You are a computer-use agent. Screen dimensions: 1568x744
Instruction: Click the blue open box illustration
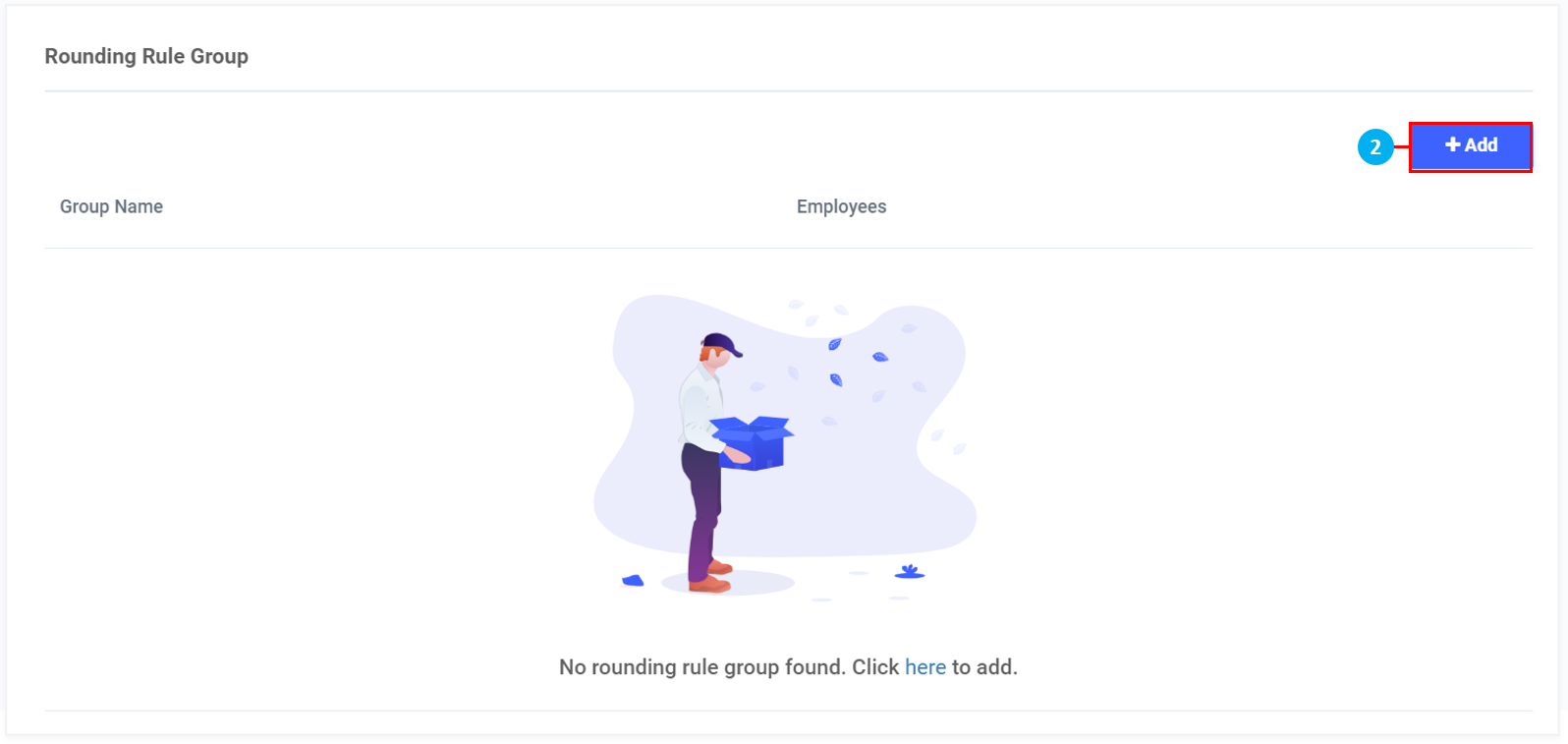tap(752, 442)
